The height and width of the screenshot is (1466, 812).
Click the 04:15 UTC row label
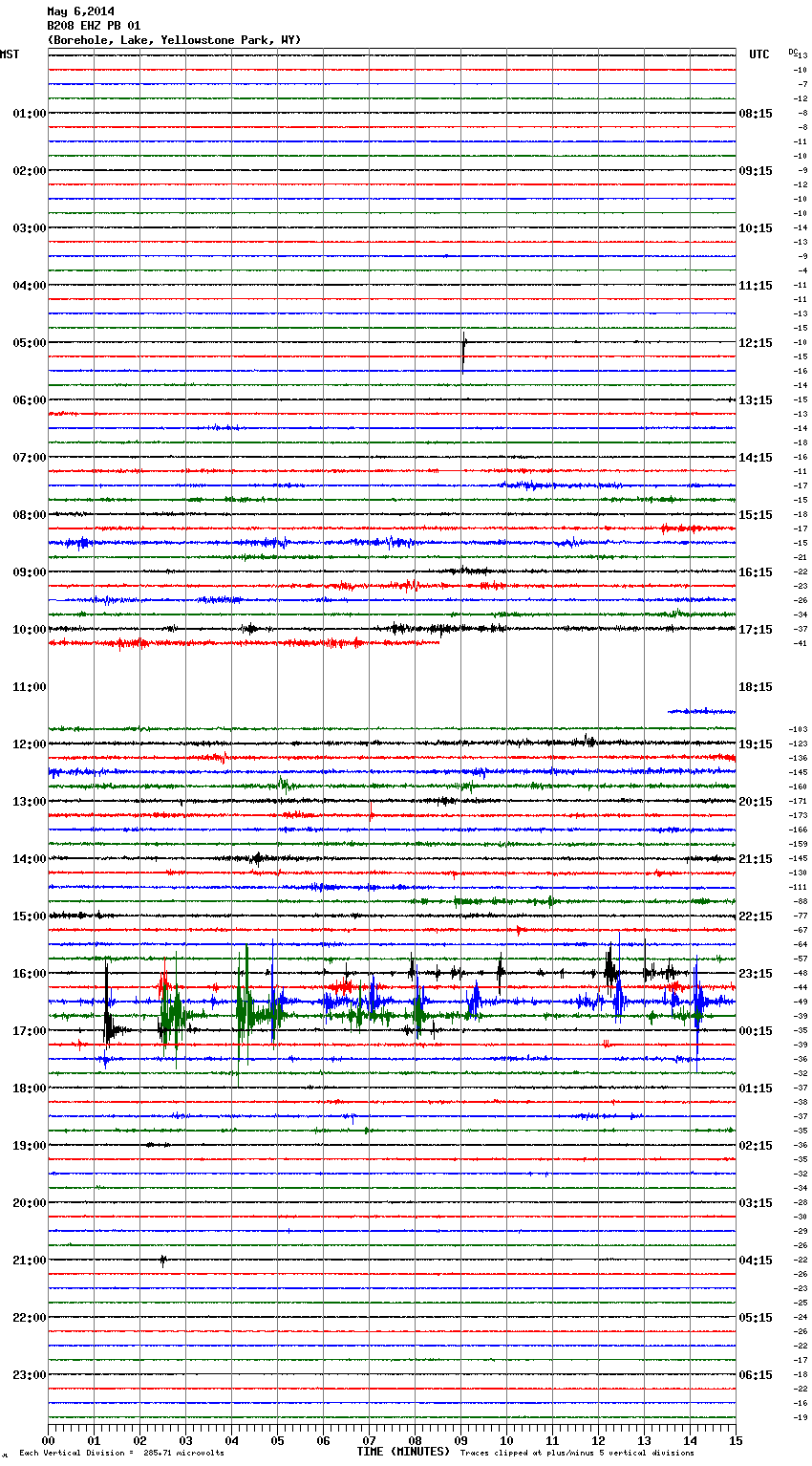756,1261
